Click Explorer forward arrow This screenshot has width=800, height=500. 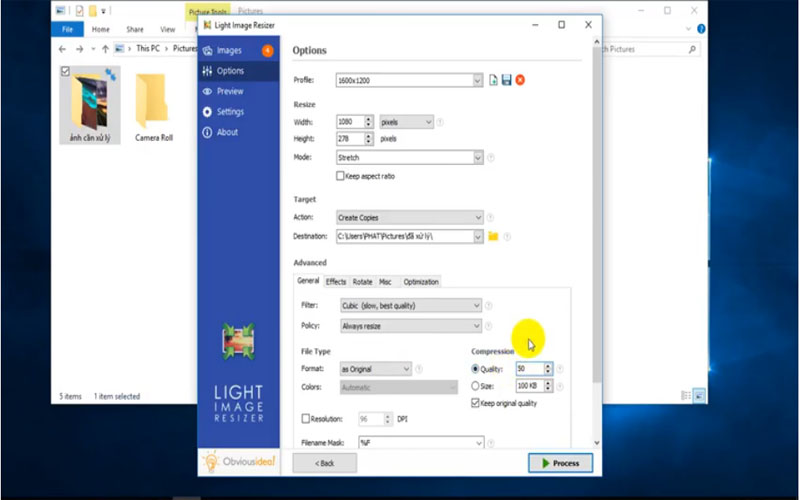point(80,49)
